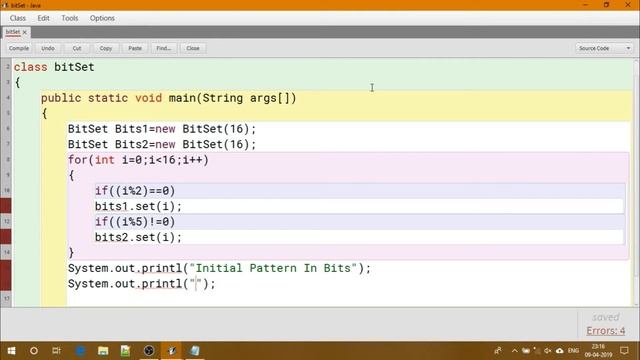Place cursor in 'class bitSet' line
640x360 pixels.
(54, 67)
